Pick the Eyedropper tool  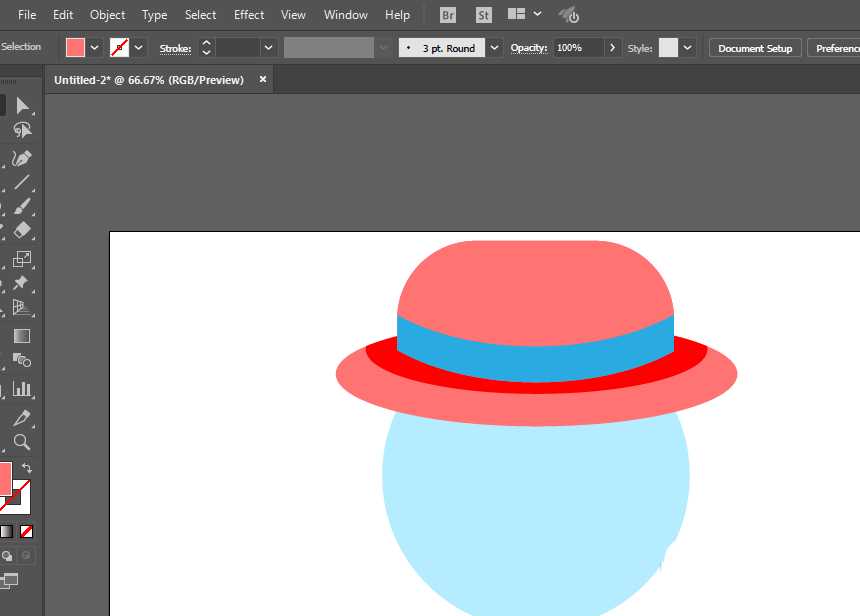[21, 418]
